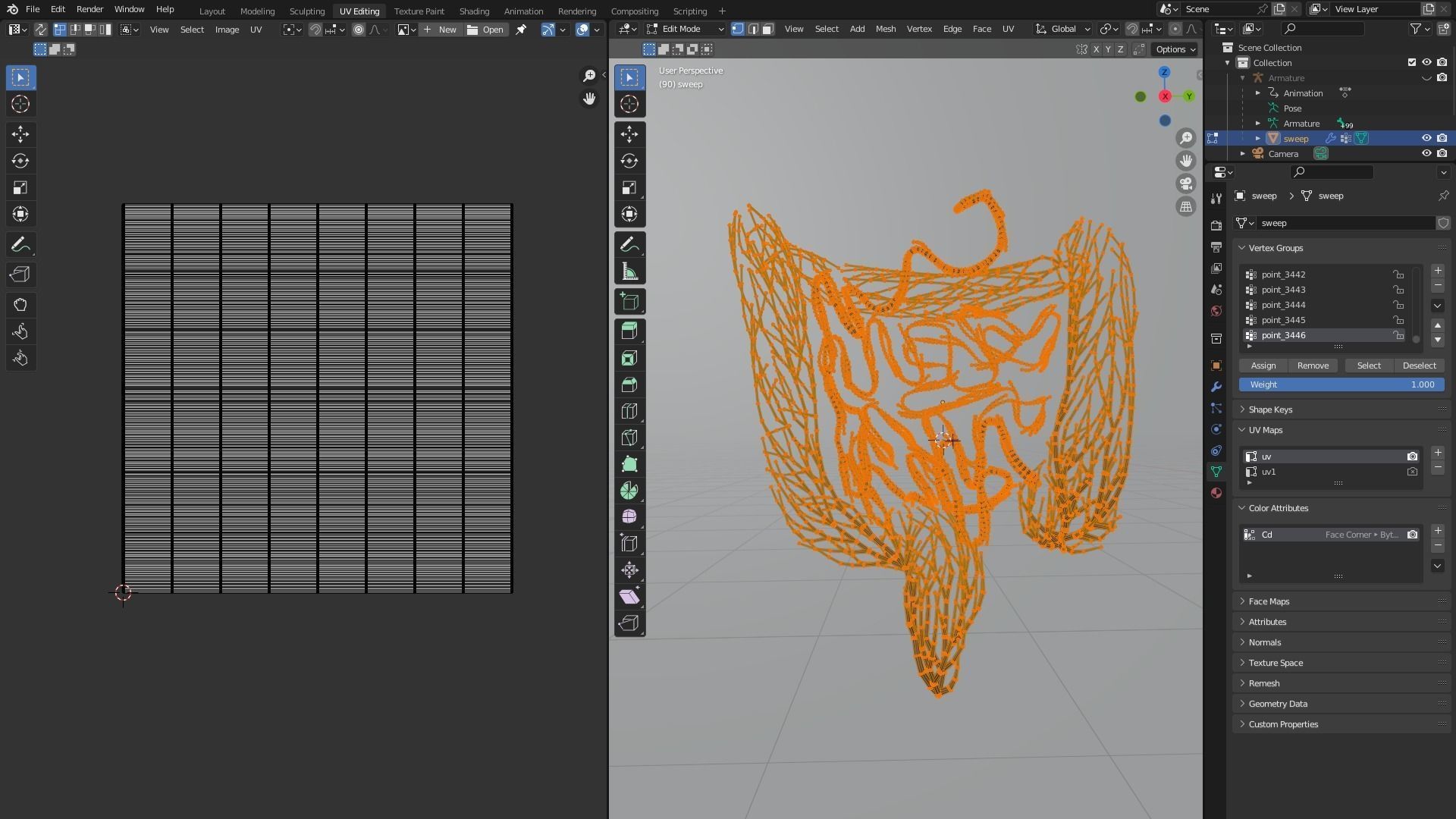Viewport: 1456px width, 819px height.
Task: Select the Pinch tool in the UV editor
Action: click(20, 359)
